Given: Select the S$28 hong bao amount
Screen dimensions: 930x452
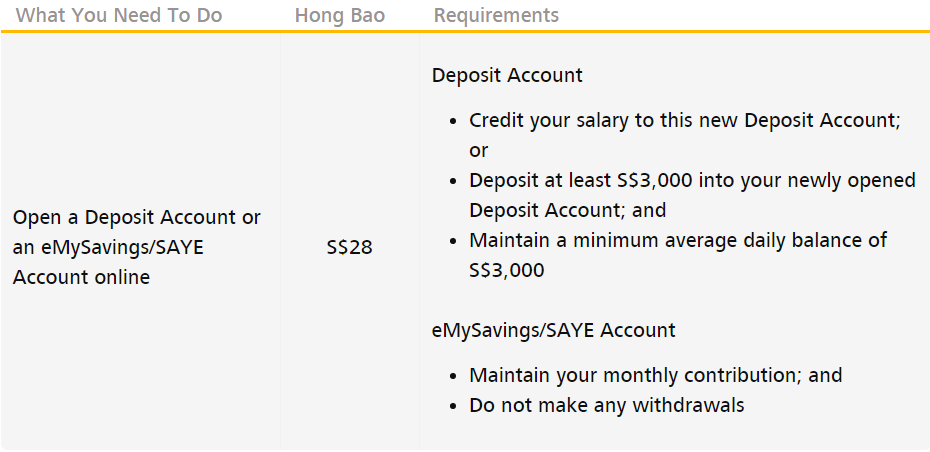Looking at the screenshot, I should pos(349,247).
